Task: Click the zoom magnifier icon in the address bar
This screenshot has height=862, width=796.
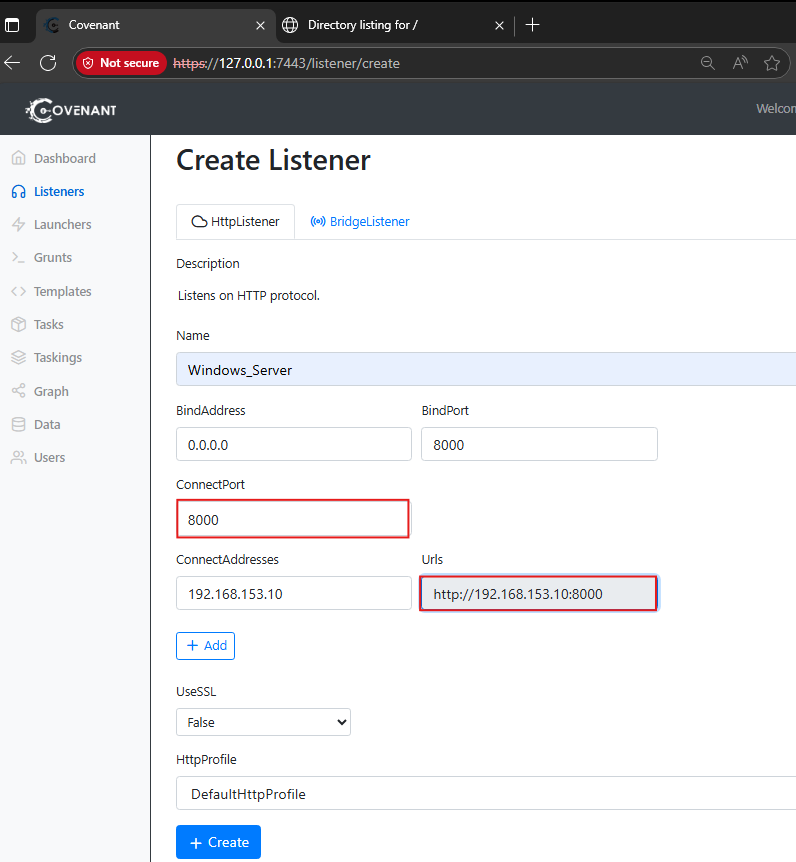Action: 707,63
